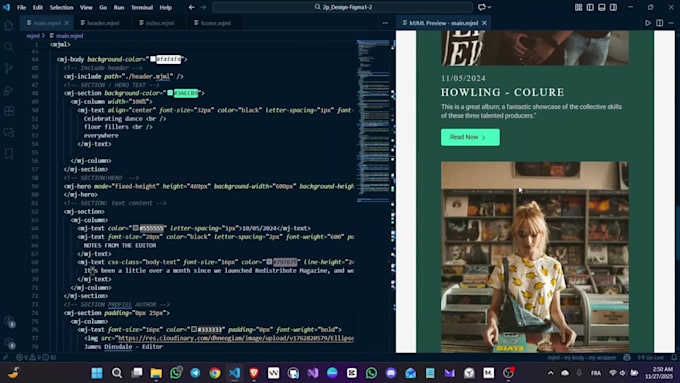Open the Run and Debug view
680x383 pixels.
[9, 90]
